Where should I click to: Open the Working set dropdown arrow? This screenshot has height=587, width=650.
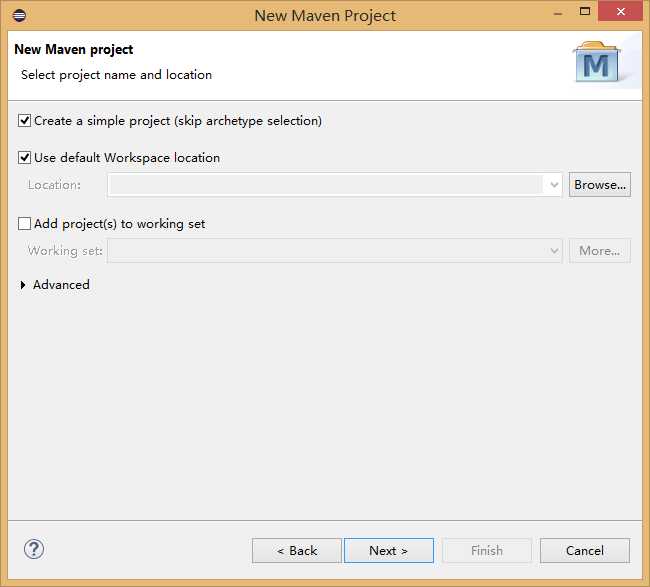pyautogui.click(x=554, y=251)
